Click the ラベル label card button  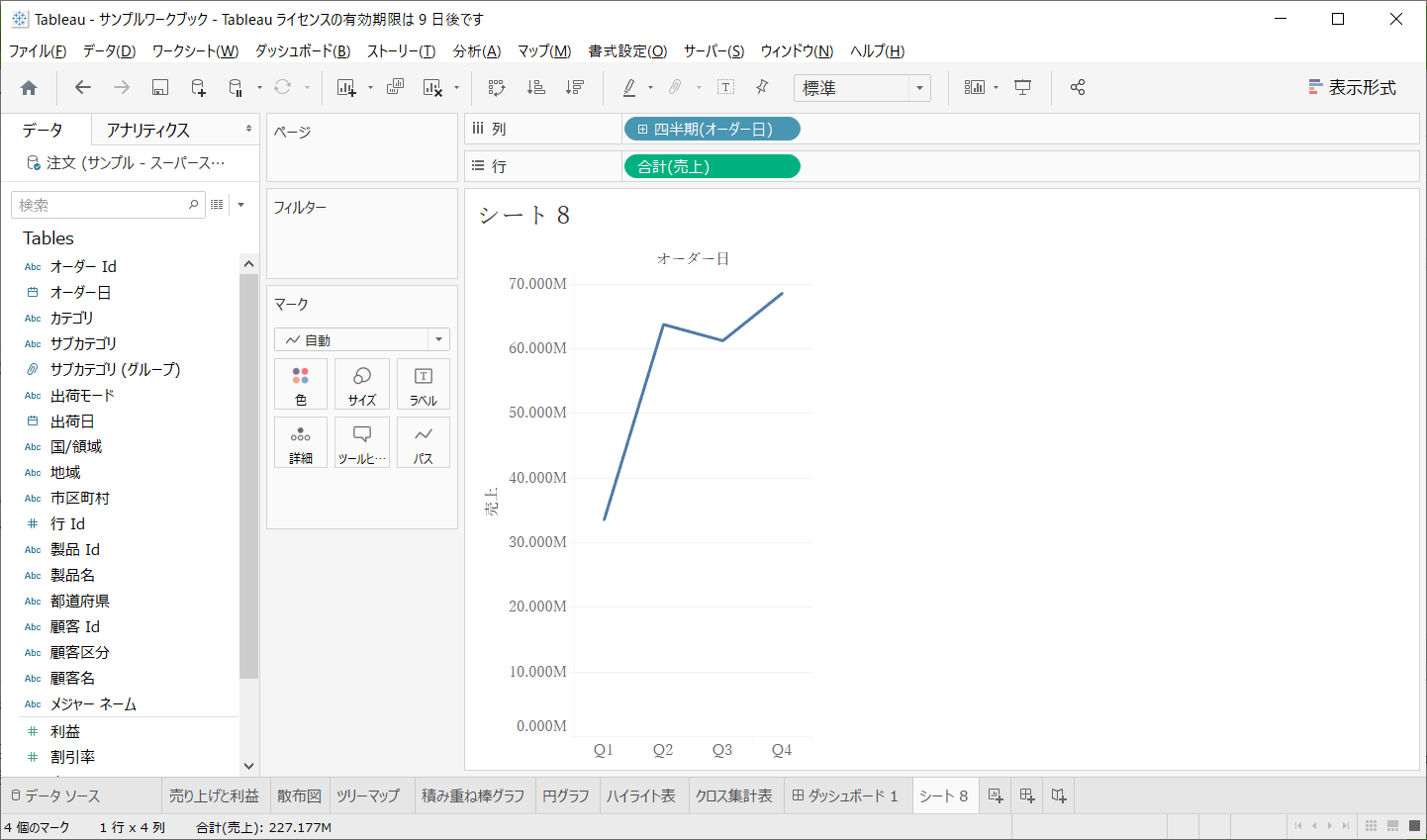pyautogui.click(x=424, y=385)
